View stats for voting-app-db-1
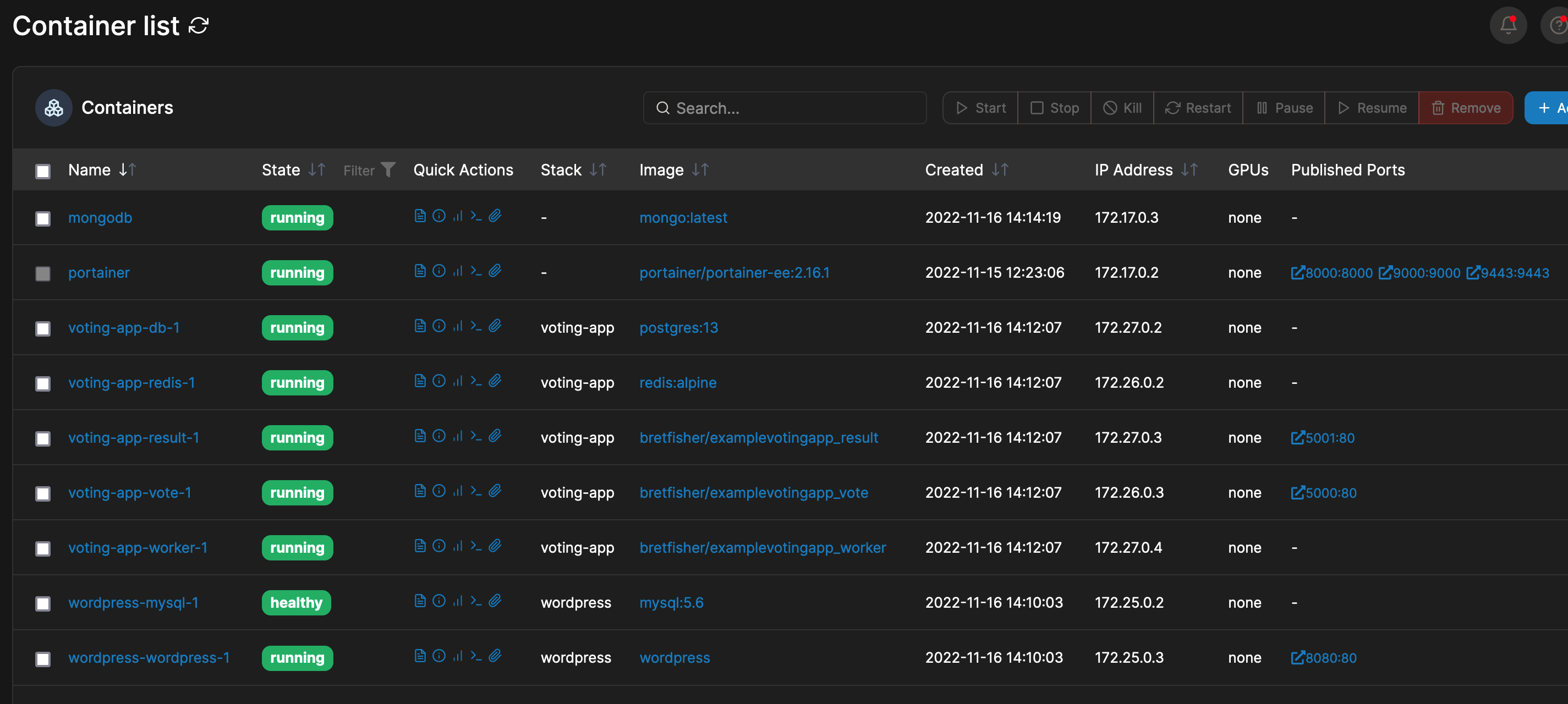This screenshot has width=1568, height=704. tap(458, 326)
